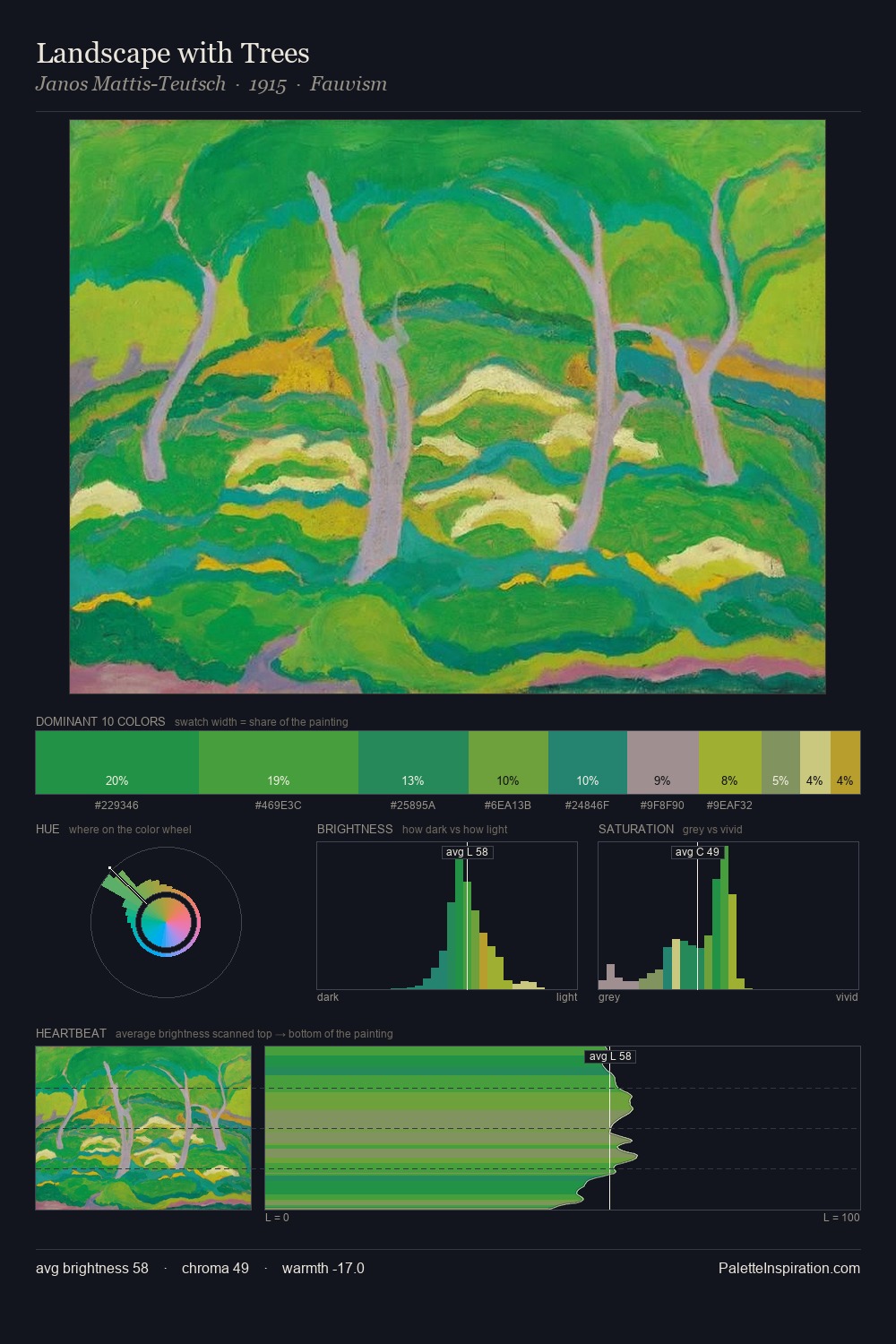Click the hex code #9EAF32 text
Screen dimensions: 896x1344
click(x=729, y=806)
